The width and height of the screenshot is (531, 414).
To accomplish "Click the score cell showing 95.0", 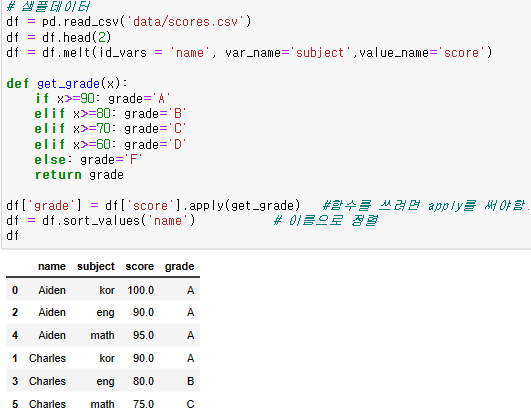I will [x=143, y=335].
